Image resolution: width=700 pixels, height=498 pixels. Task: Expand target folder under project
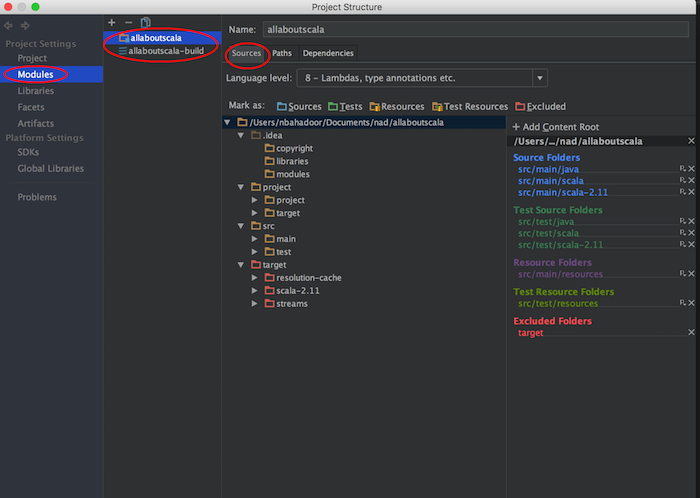click(254, 213)
